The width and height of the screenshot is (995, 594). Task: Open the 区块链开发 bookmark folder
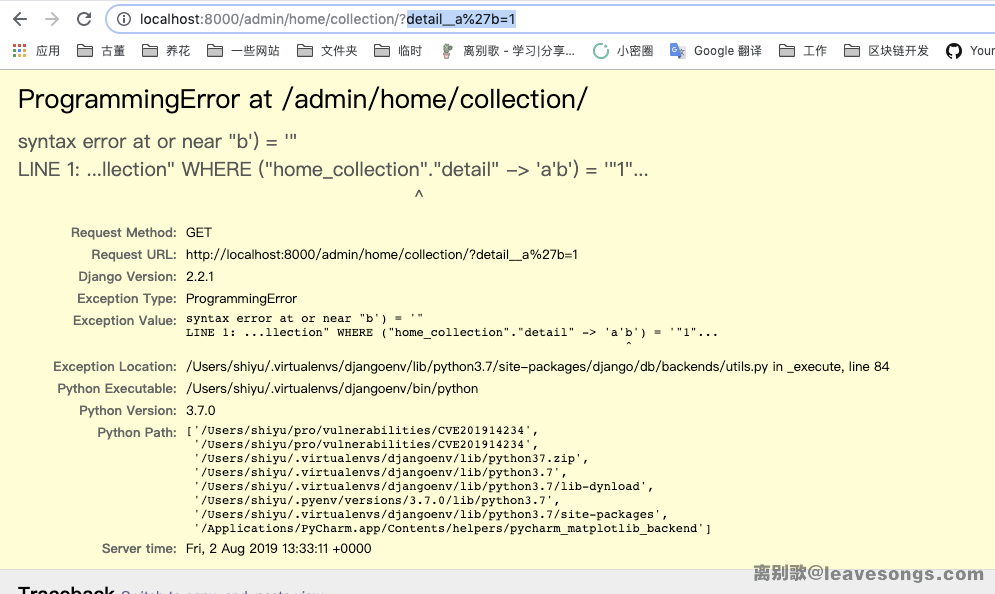click(886, 50)
